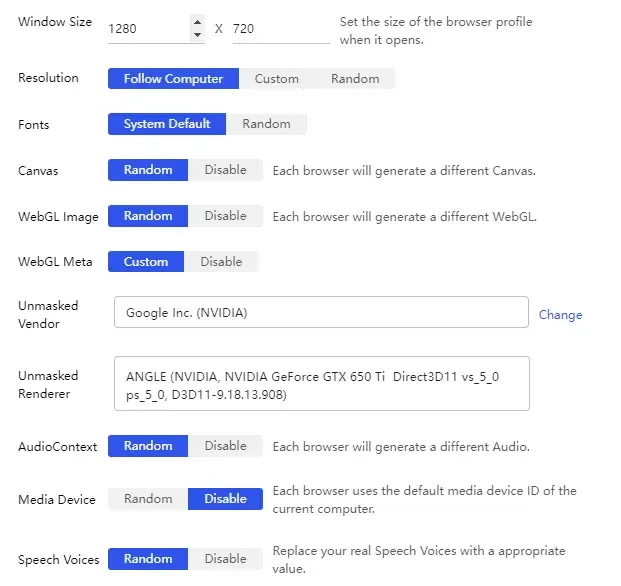Disable WebGL Meta option
This screenshot has width=621, height=586.
(x=221, y=262)
